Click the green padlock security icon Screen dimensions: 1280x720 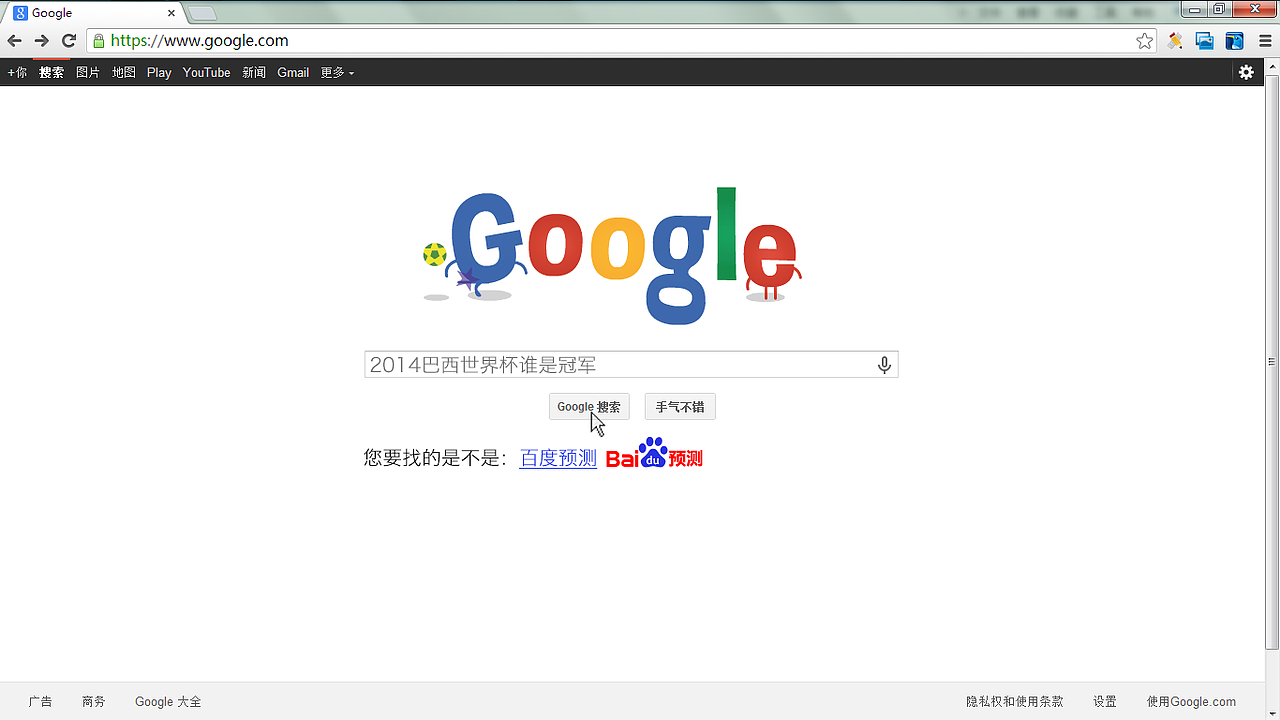pos(98,41)
